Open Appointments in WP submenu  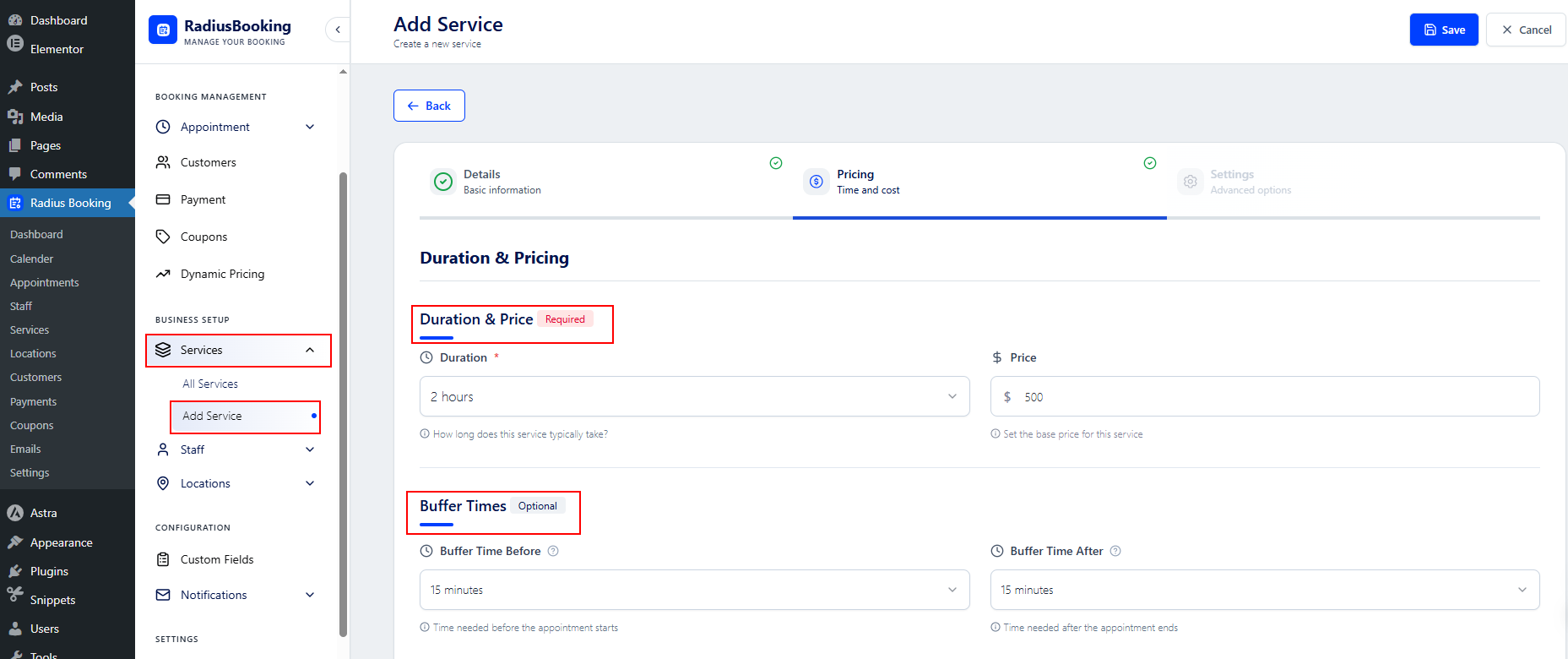(x=44, y=282)
